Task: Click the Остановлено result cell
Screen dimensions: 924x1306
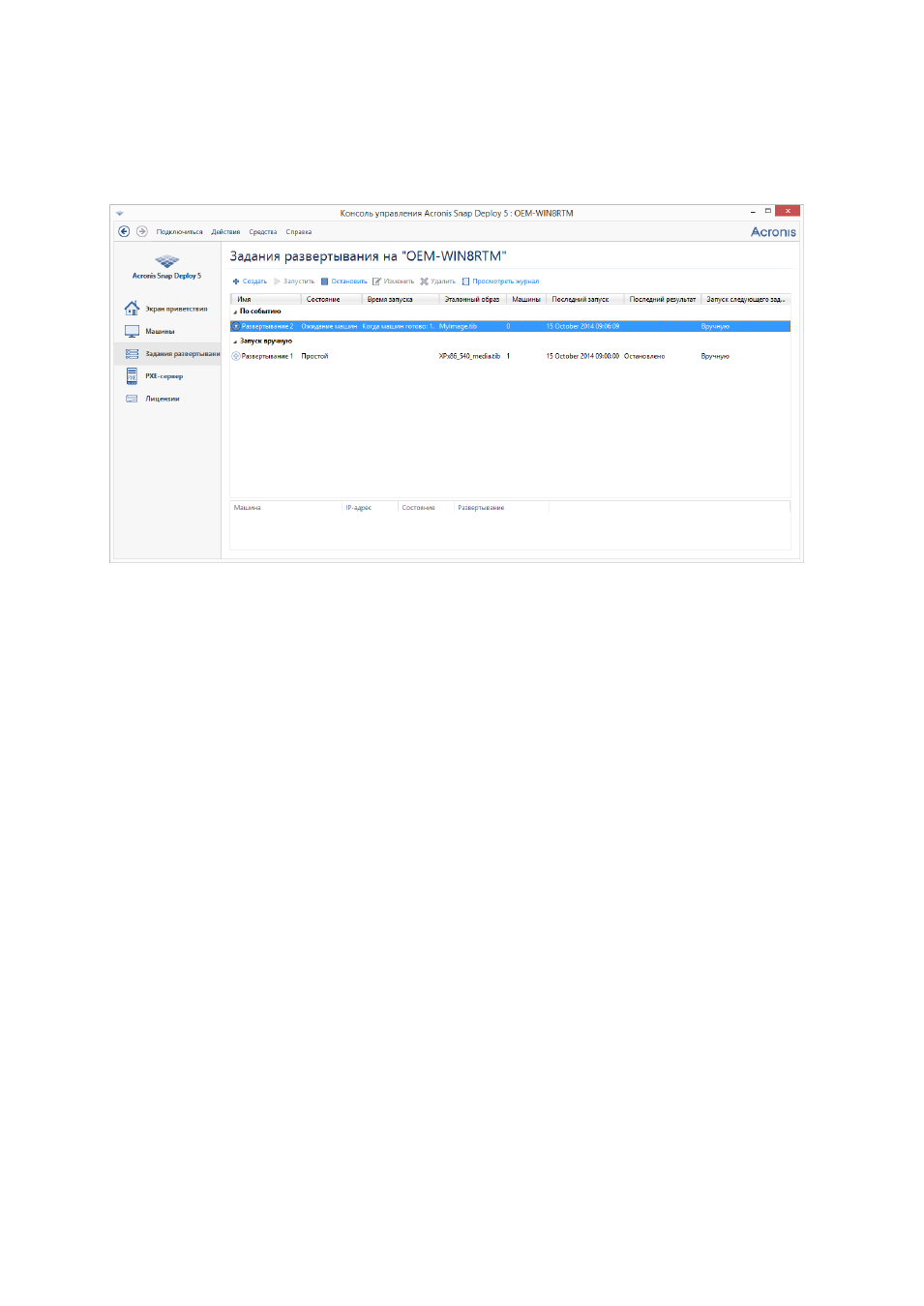Action: pyautogui.click(x=644, y=356)
